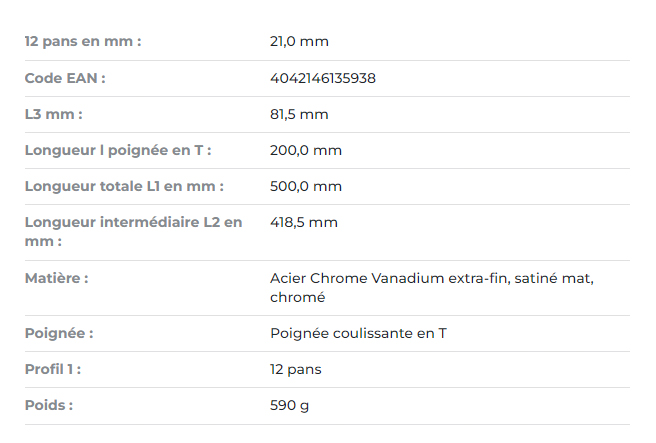The width and height of the screenshot is (656, 443).
Task: Select the EAN number 4042146135938
Action: (323, 78)
